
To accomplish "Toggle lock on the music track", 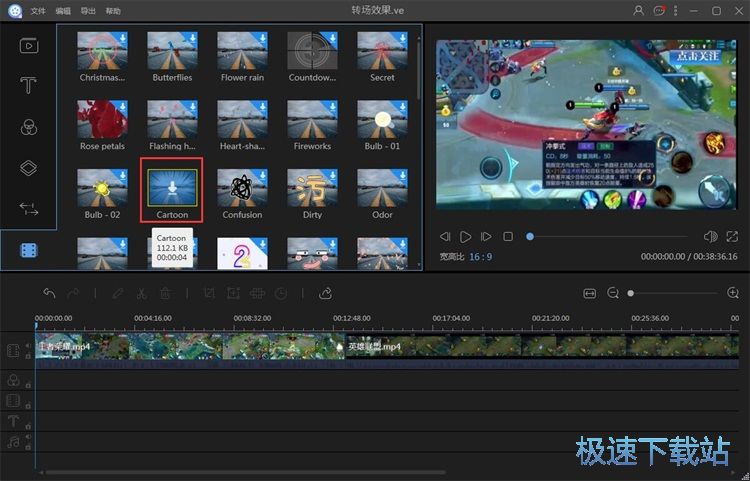I will coord(28,448).
